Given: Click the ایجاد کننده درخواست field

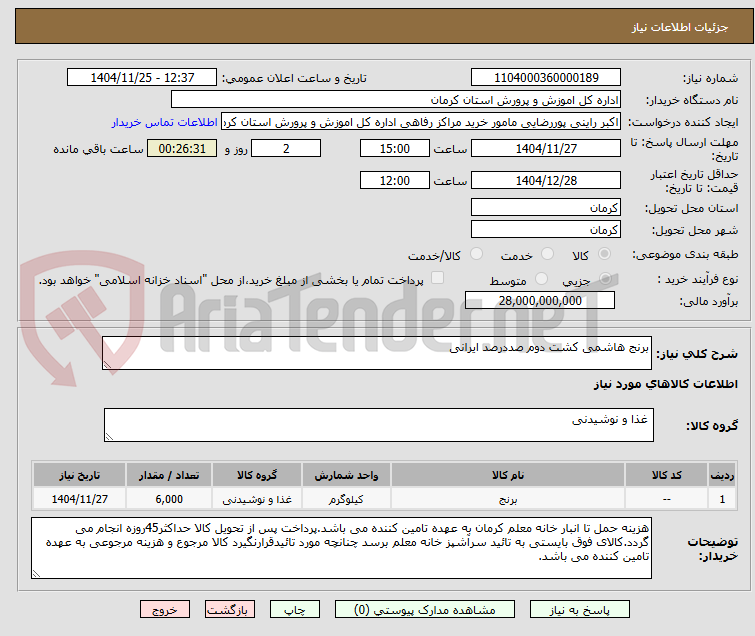Looking at the screenshot, I should coord(421,122).
